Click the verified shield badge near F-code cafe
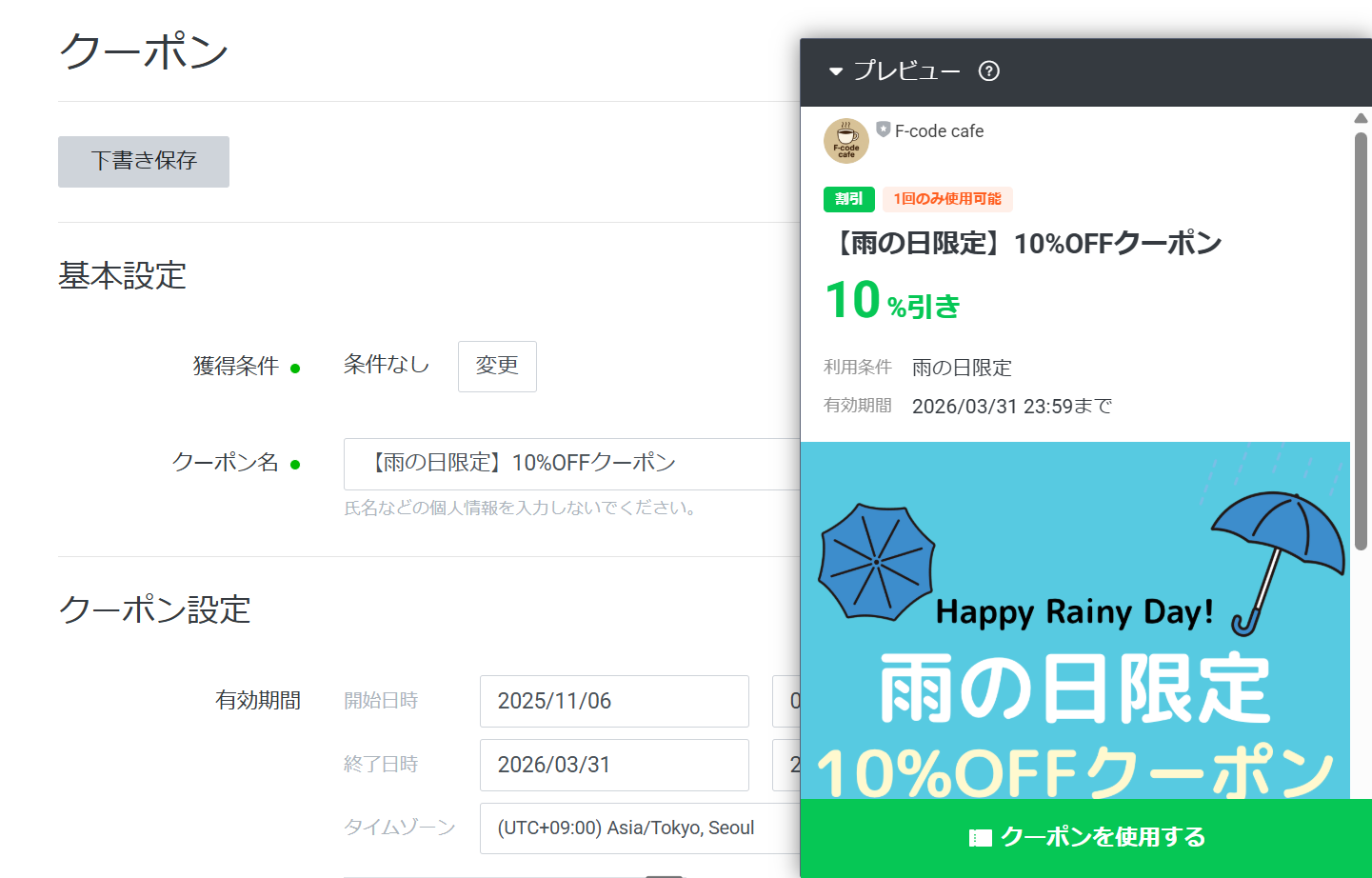The width and height of the screenshot is (1372, 878). (883, 130)
